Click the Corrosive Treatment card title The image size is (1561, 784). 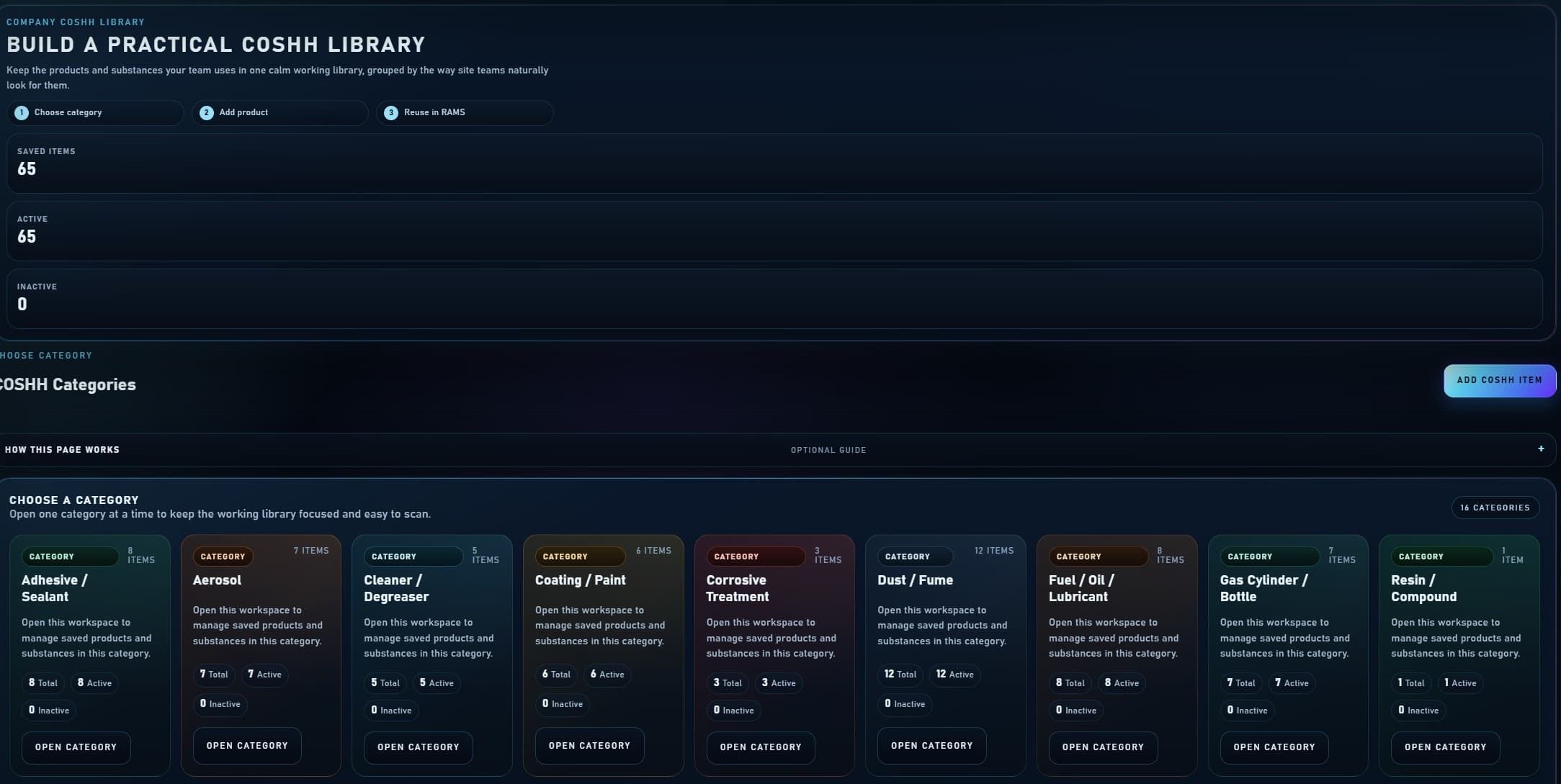click(738, 588)
